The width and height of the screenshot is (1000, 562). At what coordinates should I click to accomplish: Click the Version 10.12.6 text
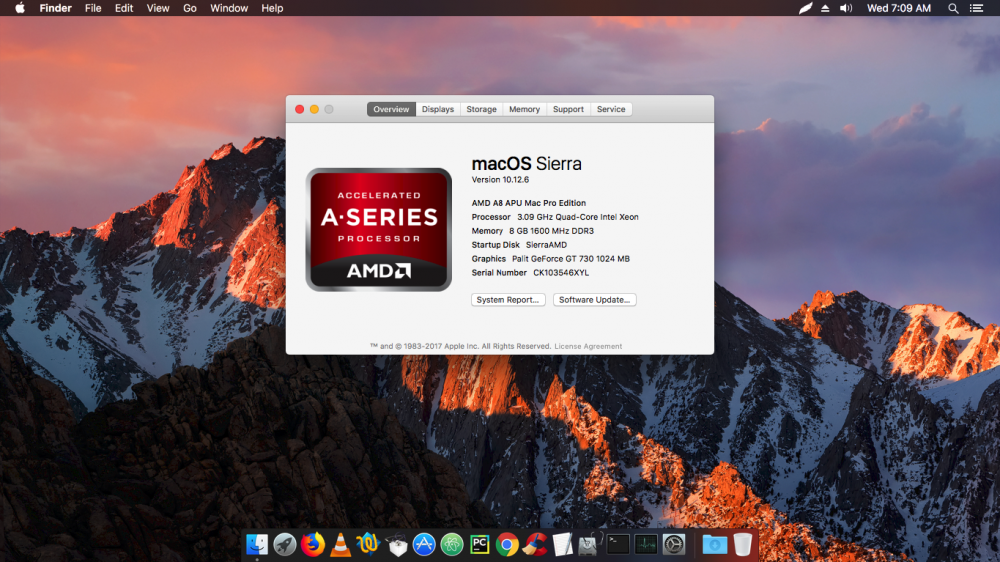pyautogui.click(x=500, y=180)
